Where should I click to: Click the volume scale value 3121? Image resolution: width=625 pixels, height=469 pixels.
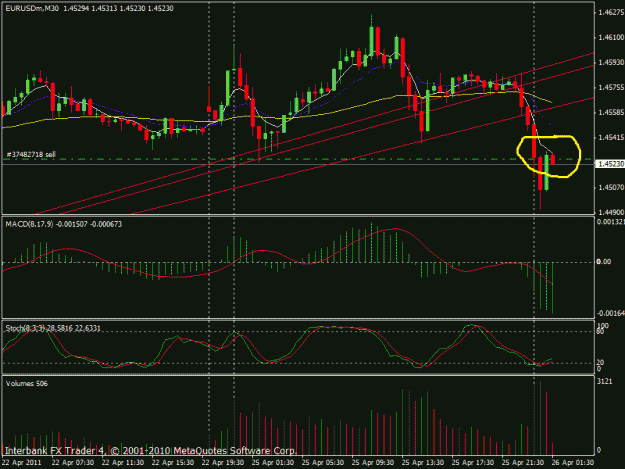(x=604, y=382)
